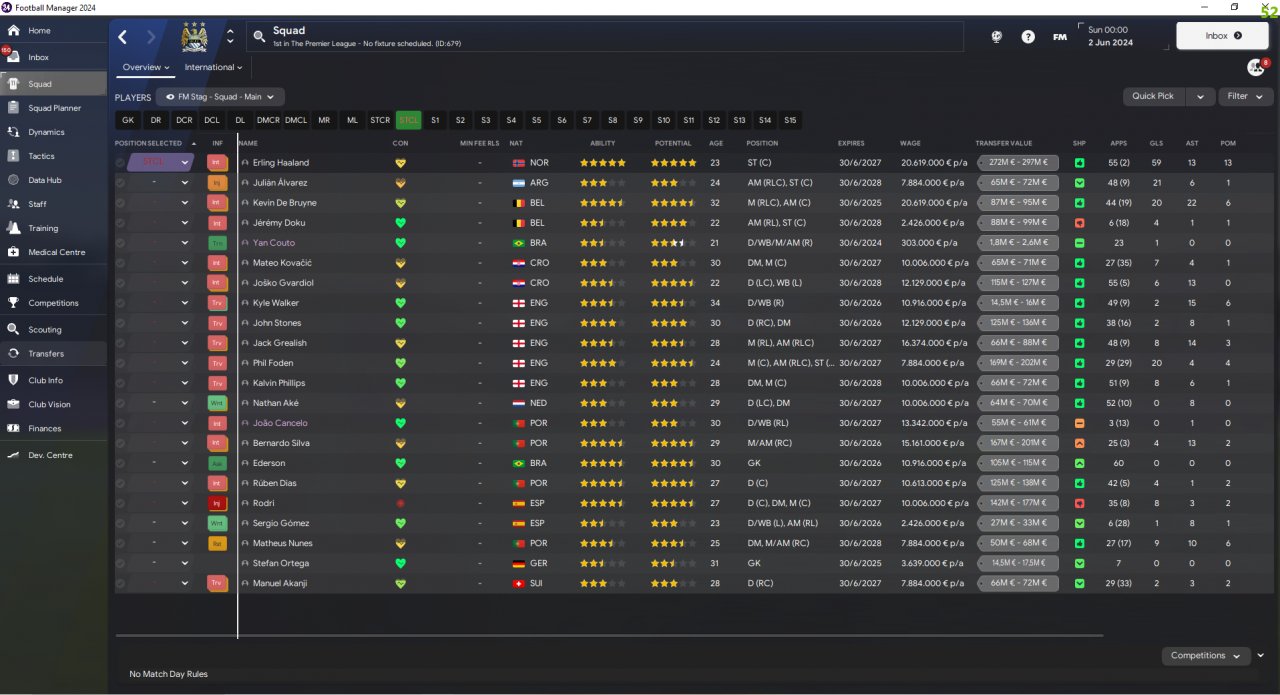Open the Home sidebar icon
Viewport: 1280px width, 695px height.
[13, 31]
